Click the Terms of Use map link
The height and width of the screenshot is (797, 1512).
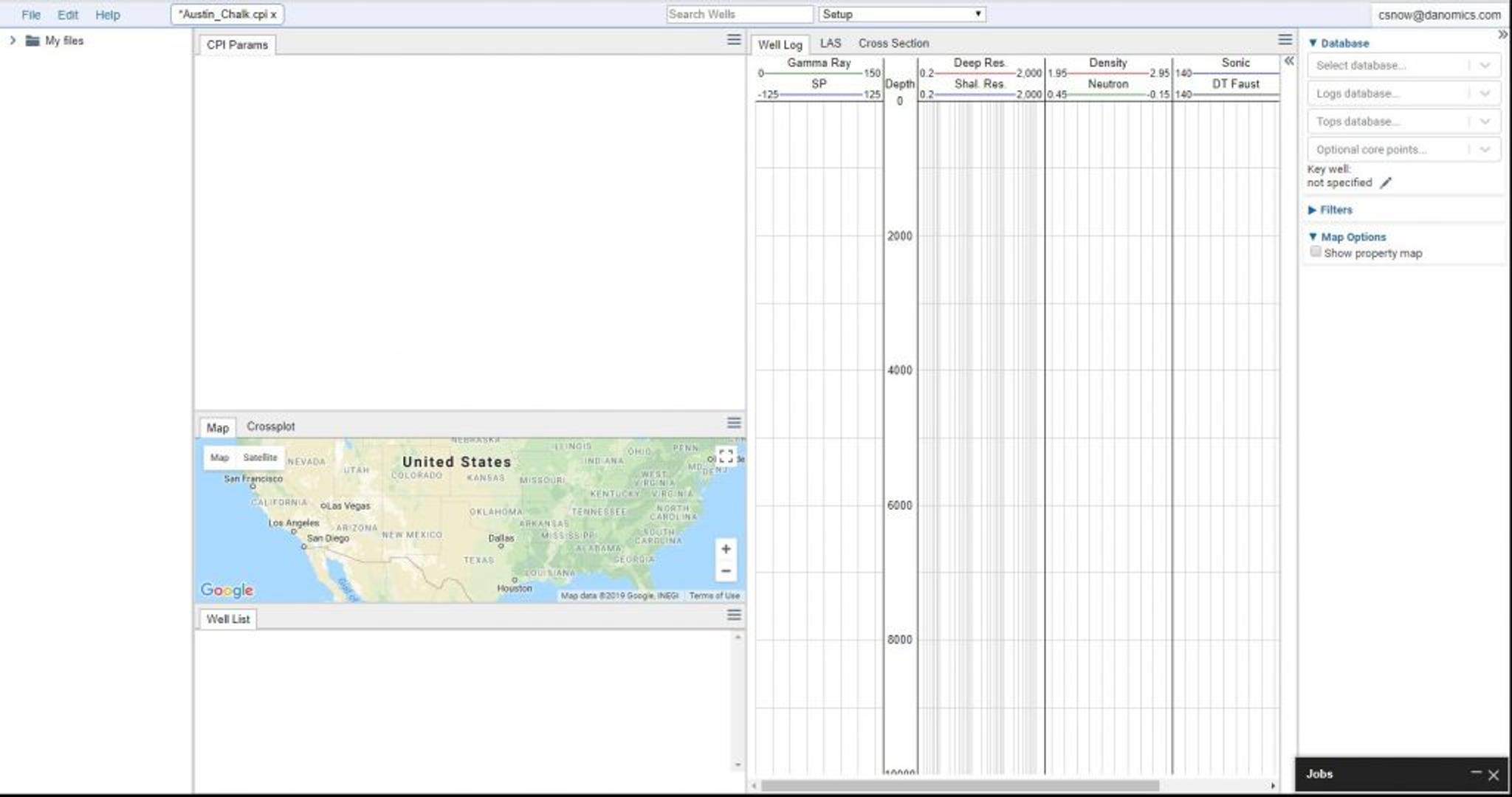pyautogui.click(x=714, y=596)
